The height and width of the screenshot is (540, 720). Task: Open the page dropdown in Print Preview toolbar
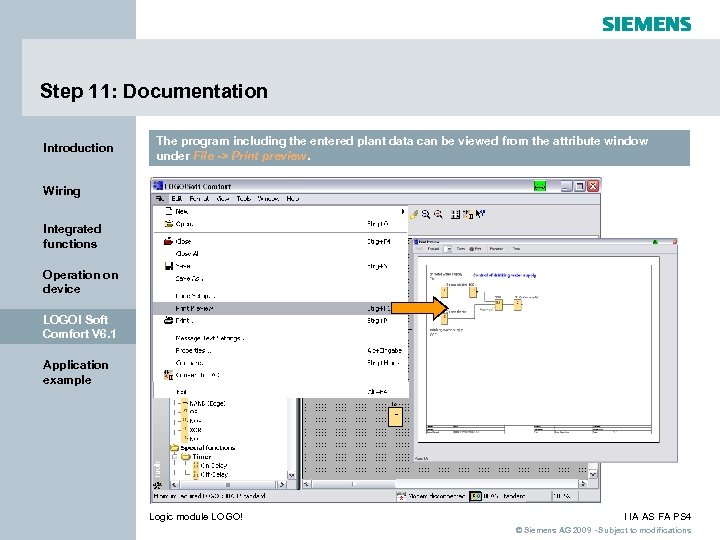point(449,249)
